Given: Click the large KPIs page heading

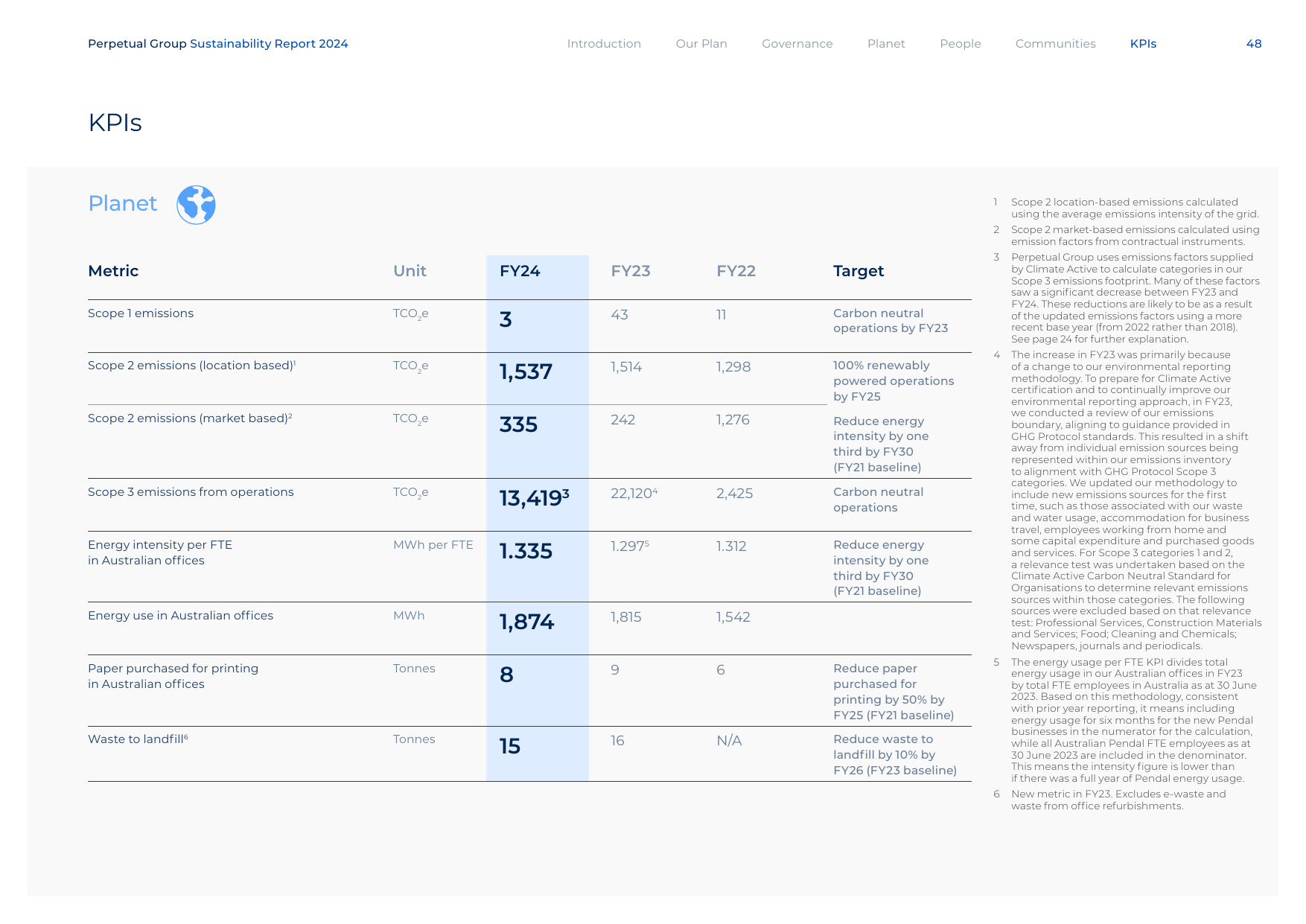Looking at the screenshot, I should click(115, 123).
